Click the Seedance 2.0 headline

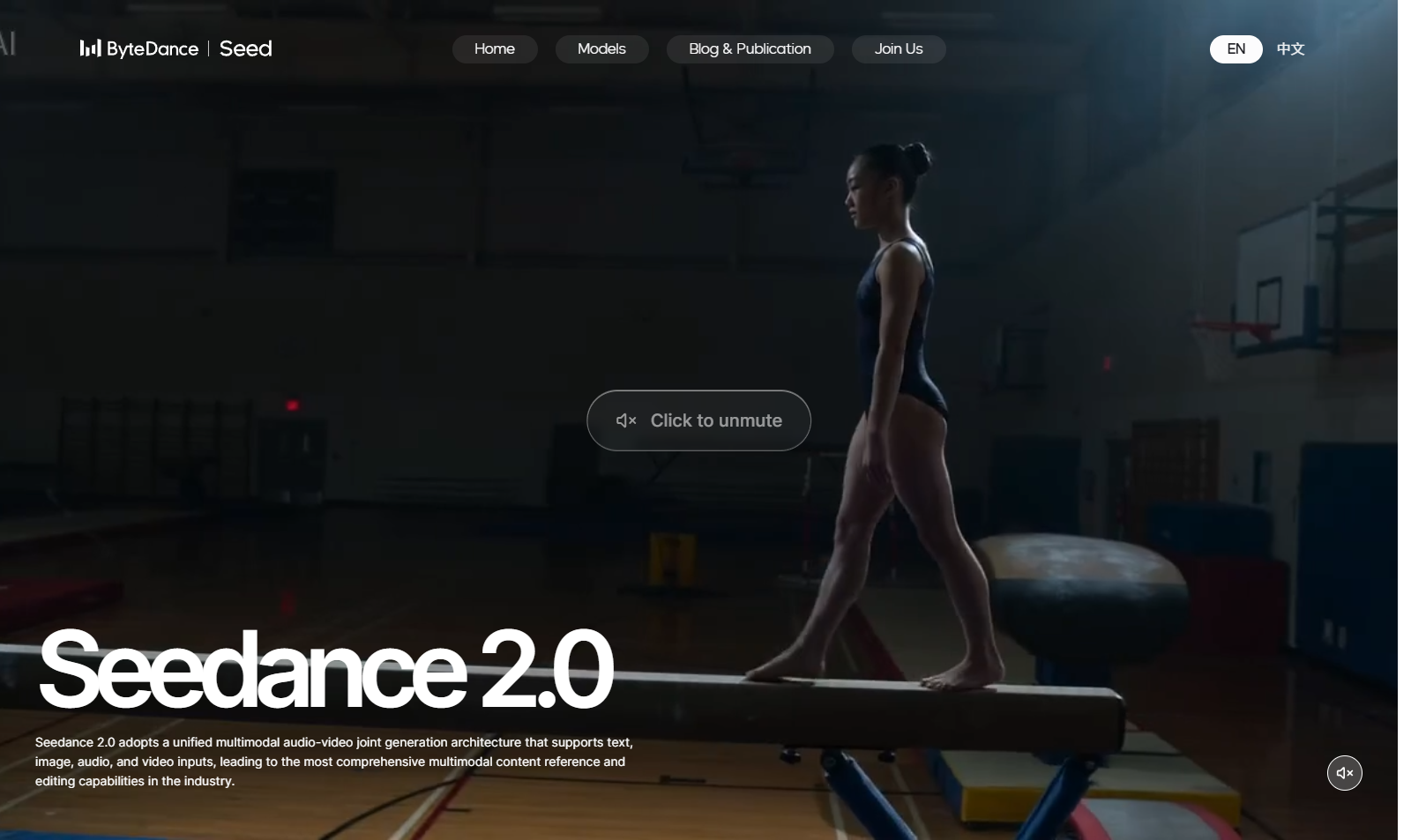pos(325,670)
